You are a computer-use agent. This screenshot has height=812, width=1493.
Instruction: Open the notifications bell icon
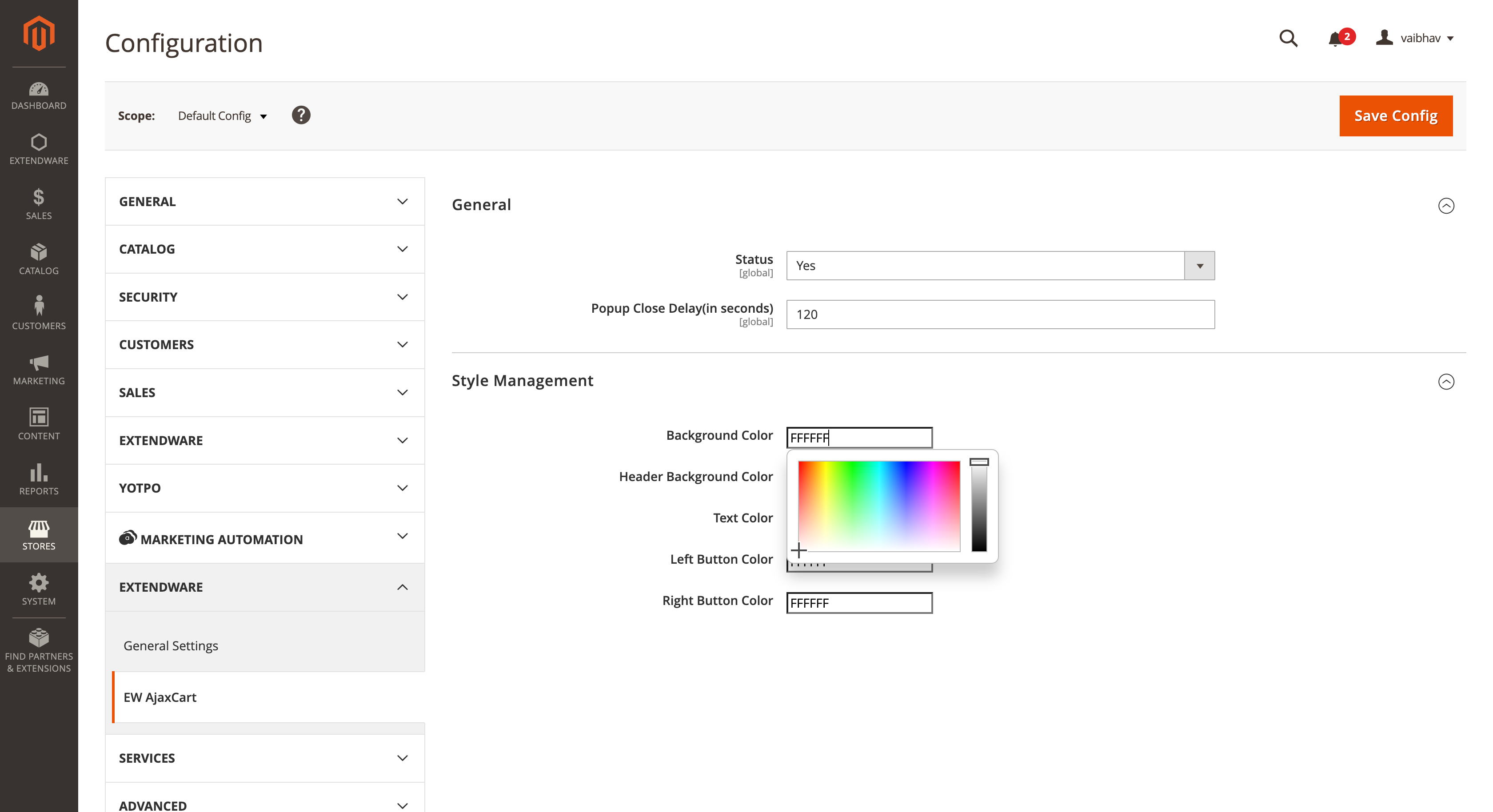(1335, 39)
